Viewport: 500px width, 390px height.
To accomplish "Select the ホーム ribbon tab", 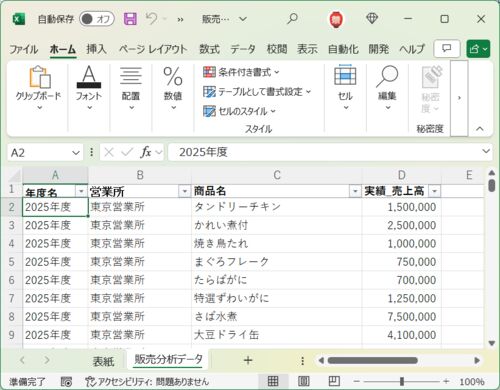I will [x=63, y=49].
